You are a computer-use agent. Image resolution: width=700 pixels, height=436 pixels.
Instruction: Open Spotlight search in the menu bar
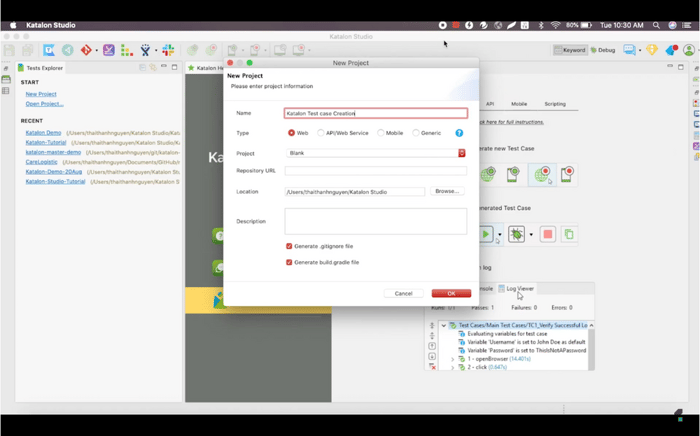[656, 25]
